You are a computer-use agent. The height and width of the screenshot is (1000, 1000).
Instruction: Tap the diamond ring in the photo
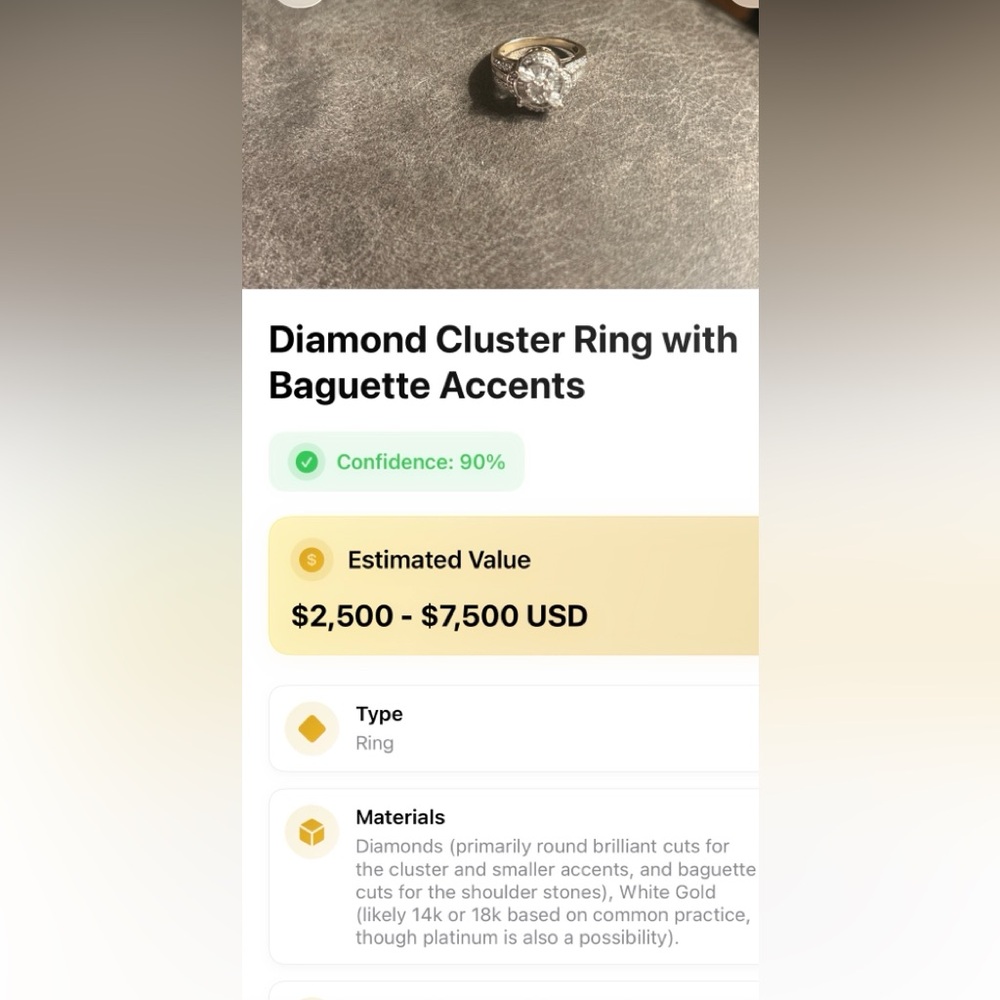537,73
